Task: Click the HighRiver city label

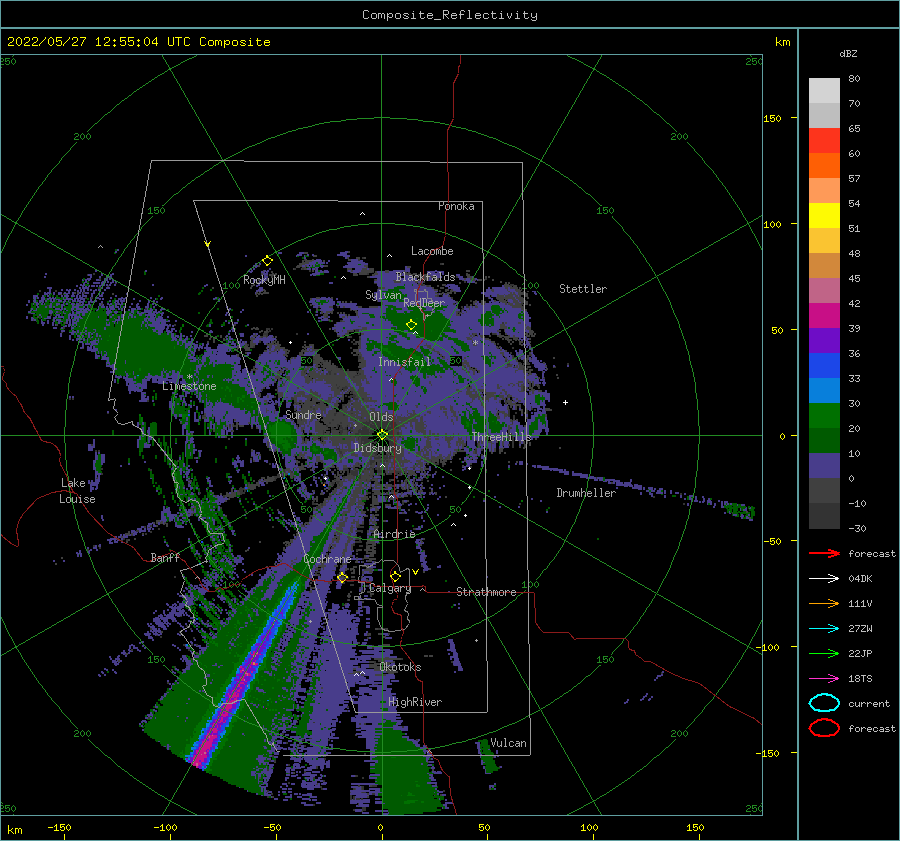Action: (415, 702)
